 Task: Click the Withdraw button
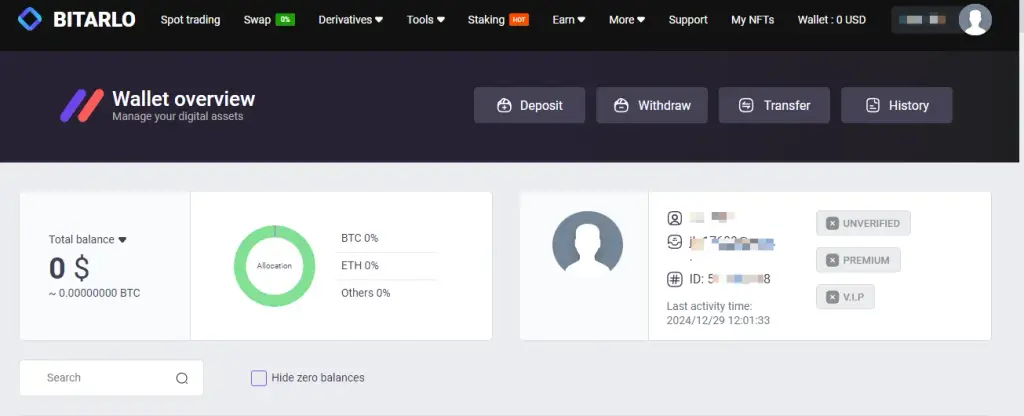[x=652, y=105]
